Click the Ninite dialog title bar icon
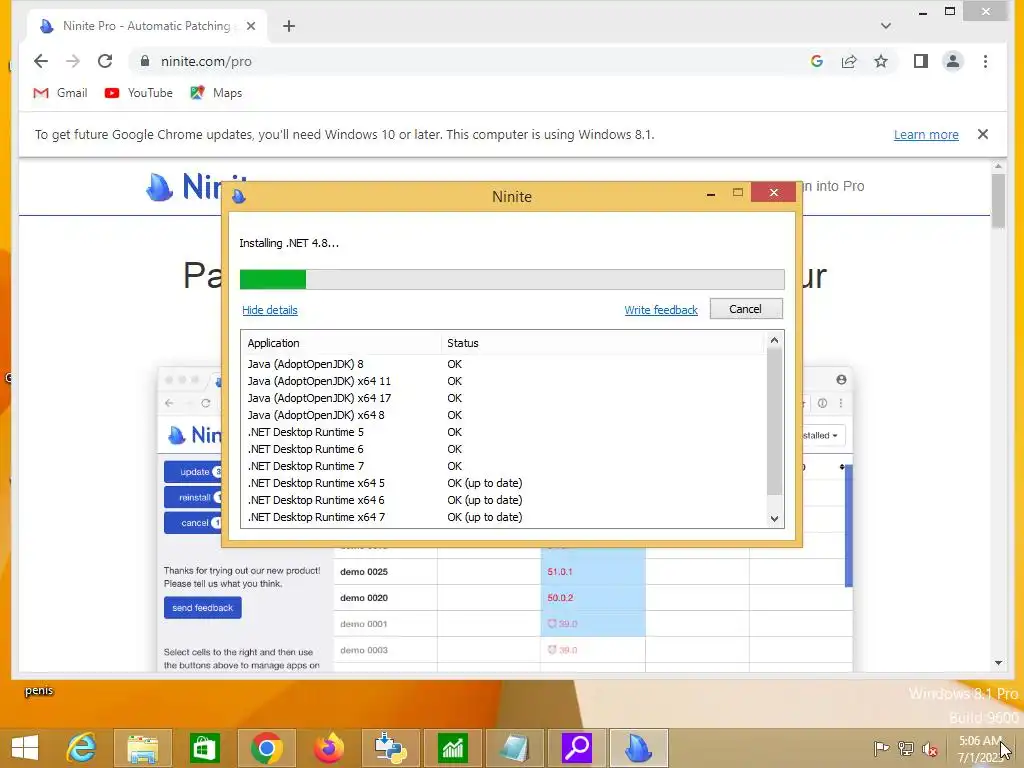This screenshot has width=1024, height=768. pos(238,196)
